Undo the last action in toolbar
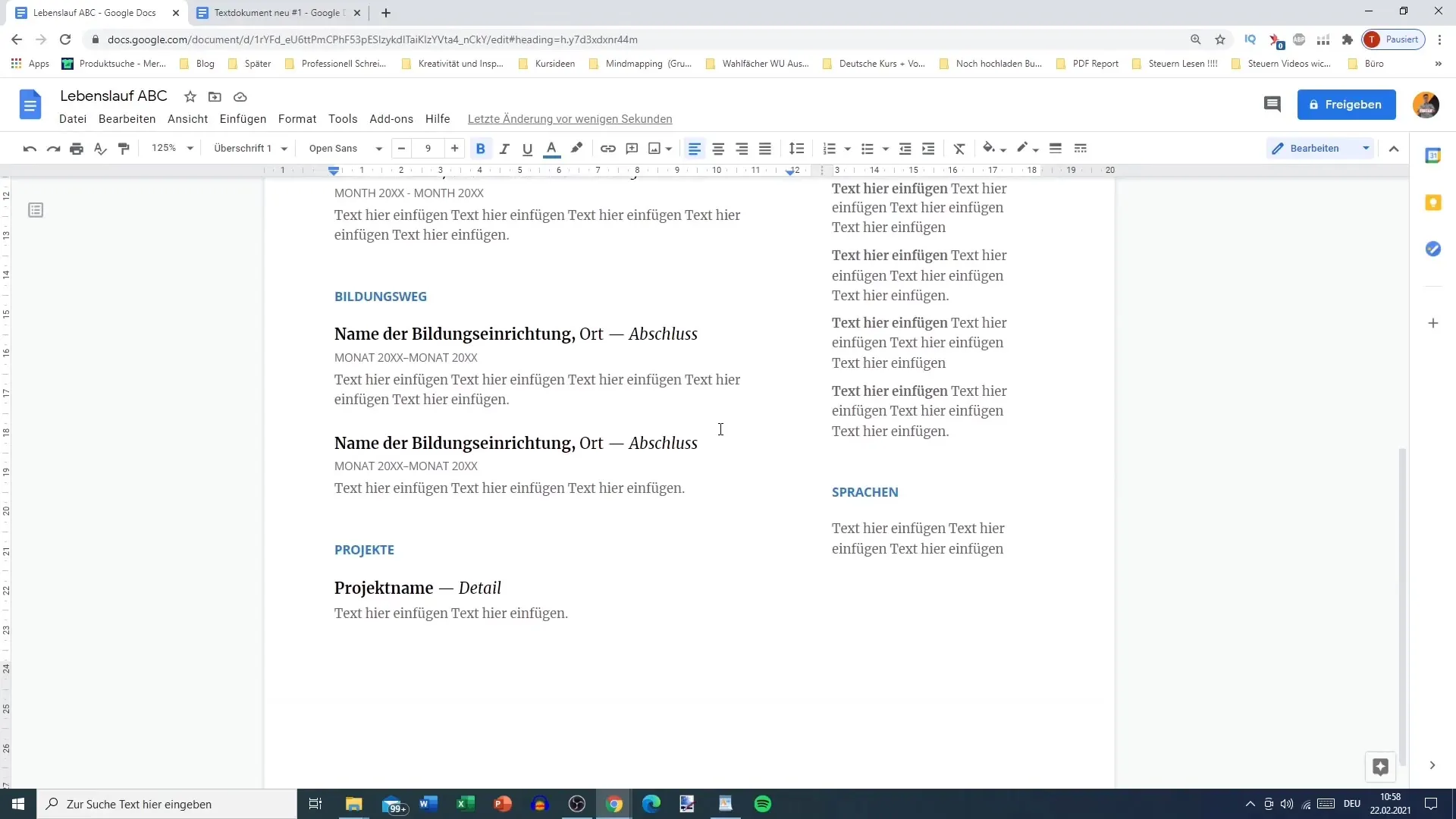The width and height of the screenshot is (1456, 819). tap(30, 149)
